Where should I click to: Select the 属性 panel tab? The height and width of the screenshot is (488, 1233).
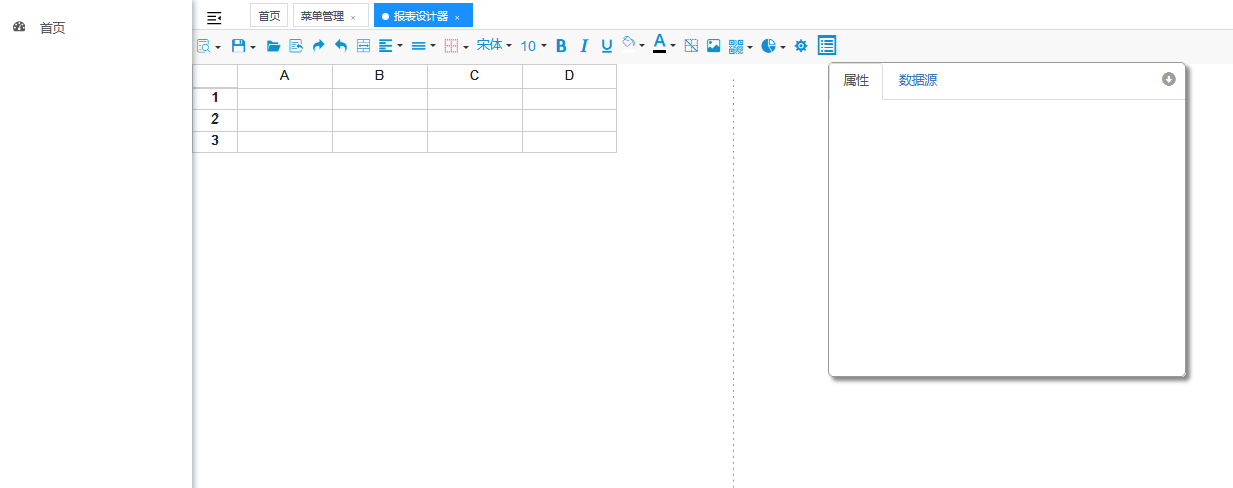point(856,81)
